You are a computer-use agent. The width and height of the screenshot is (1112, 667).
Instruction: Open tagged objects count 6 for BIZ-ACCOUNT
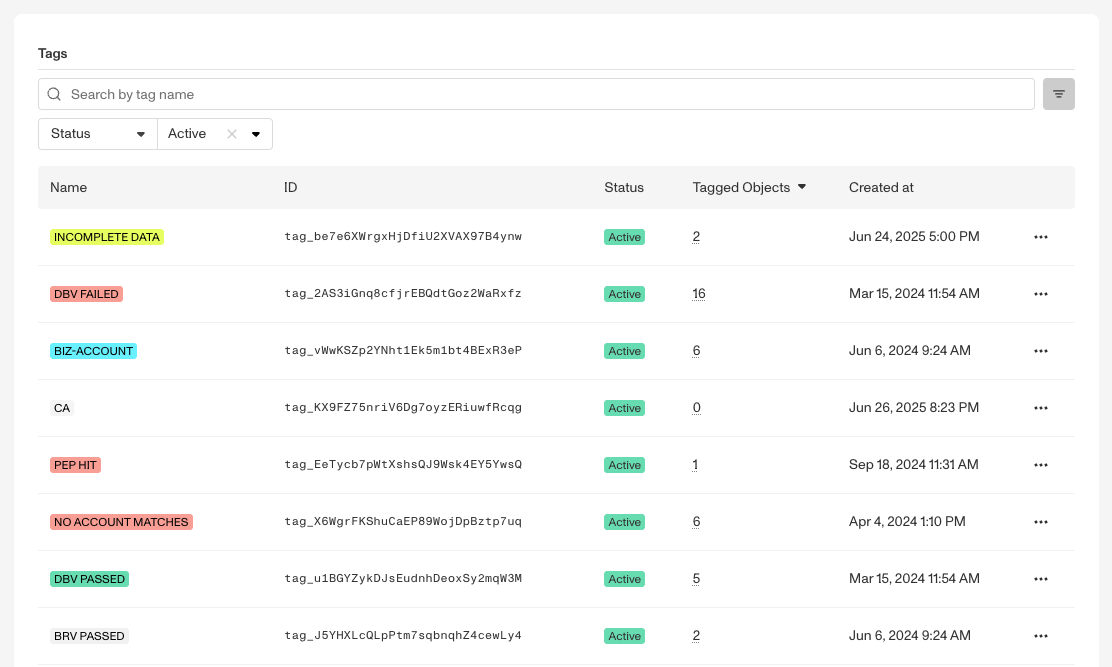pos(696,351)
